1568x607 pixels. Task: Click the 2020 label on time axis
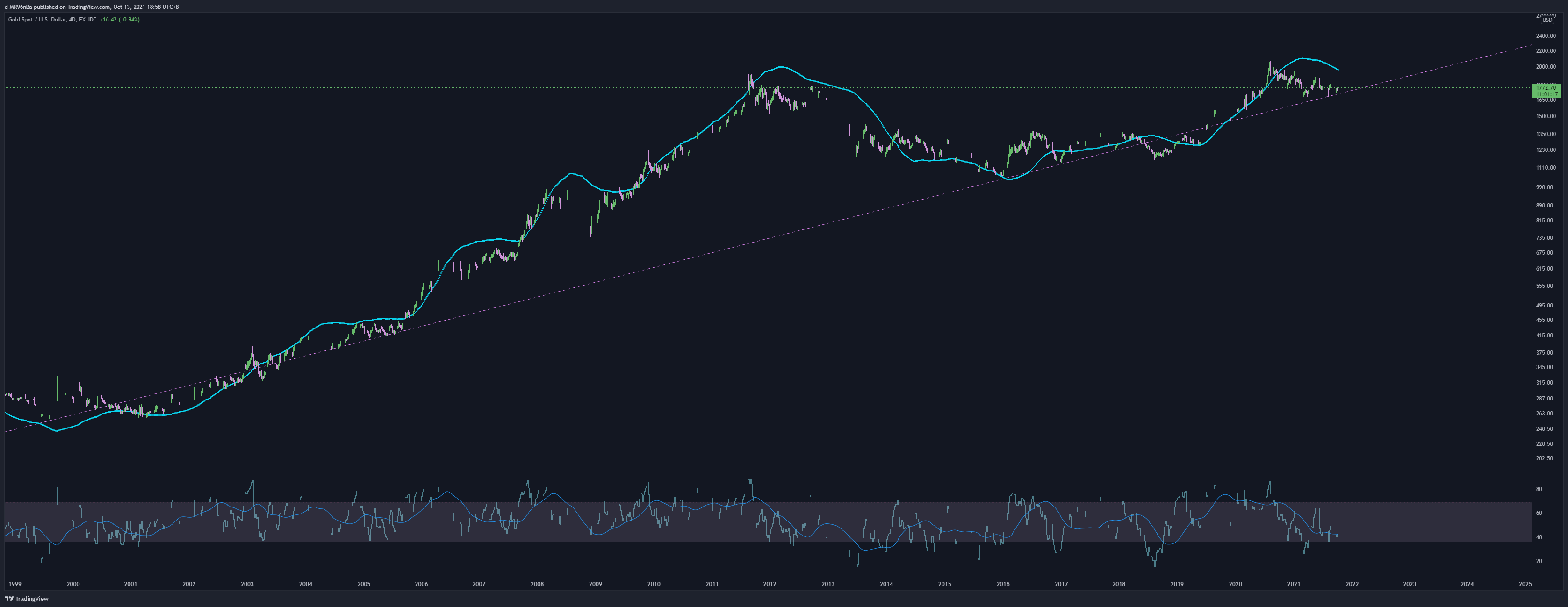coord(1235,585)
